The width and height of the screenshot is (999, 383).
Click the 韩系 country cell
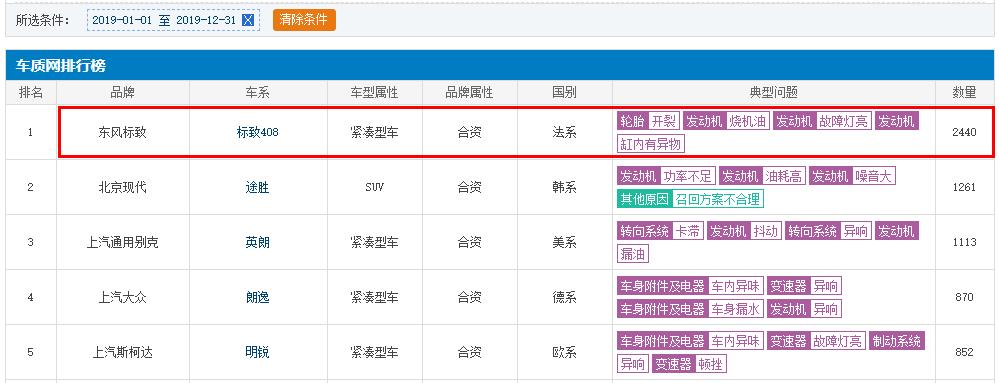pyautogui.click(x=564, y=187)
